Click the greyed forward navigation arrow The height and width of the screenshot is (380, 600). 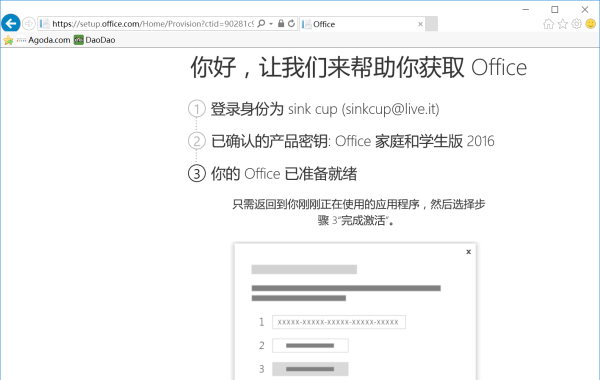[x=29, y=24]
